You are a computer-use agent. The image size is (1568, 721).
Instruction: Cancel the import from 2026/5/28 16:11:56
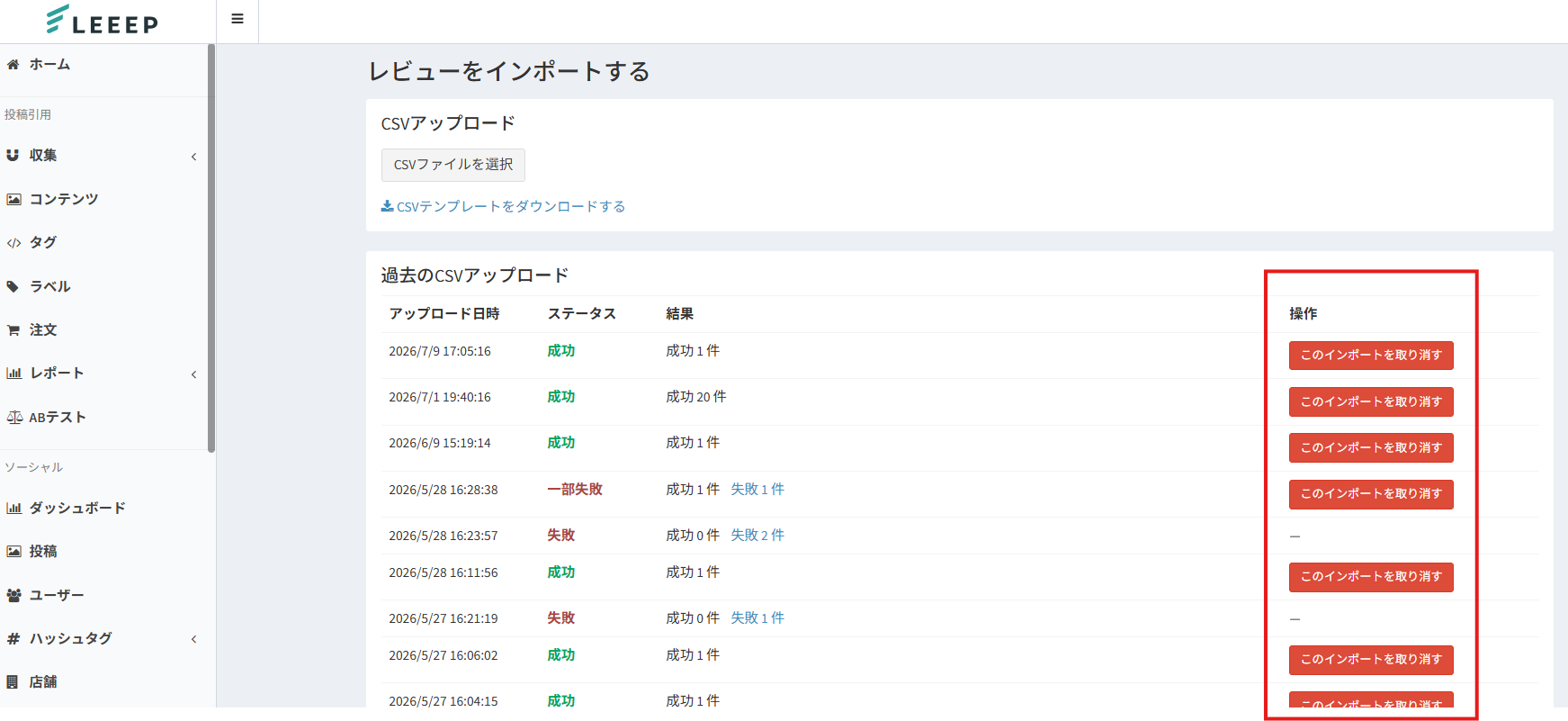click(x=1371, y=577)
